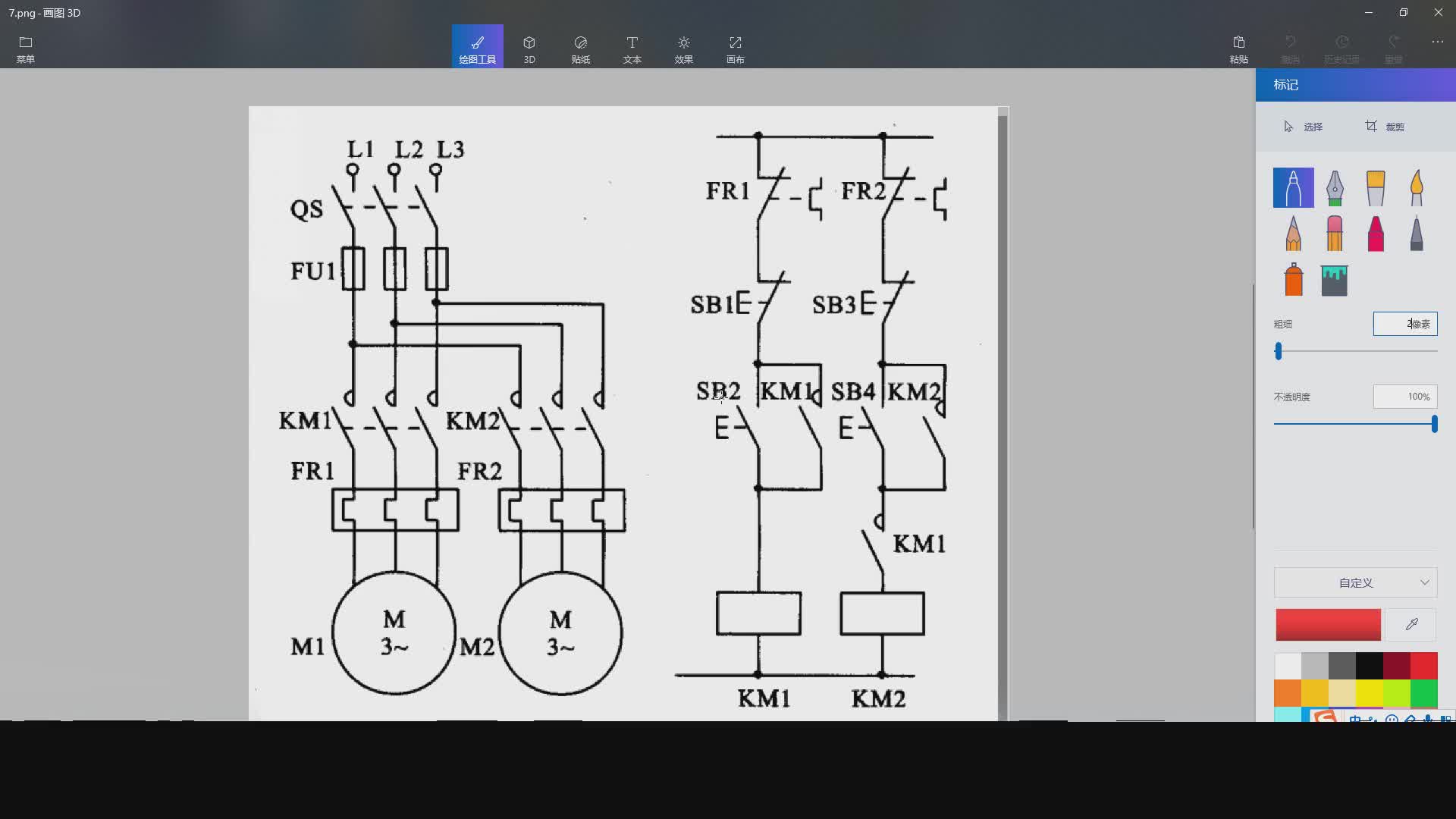This screenshot has height=819, width=1456.
Task: Pick the black color swatch
Action: [1370, 666]
